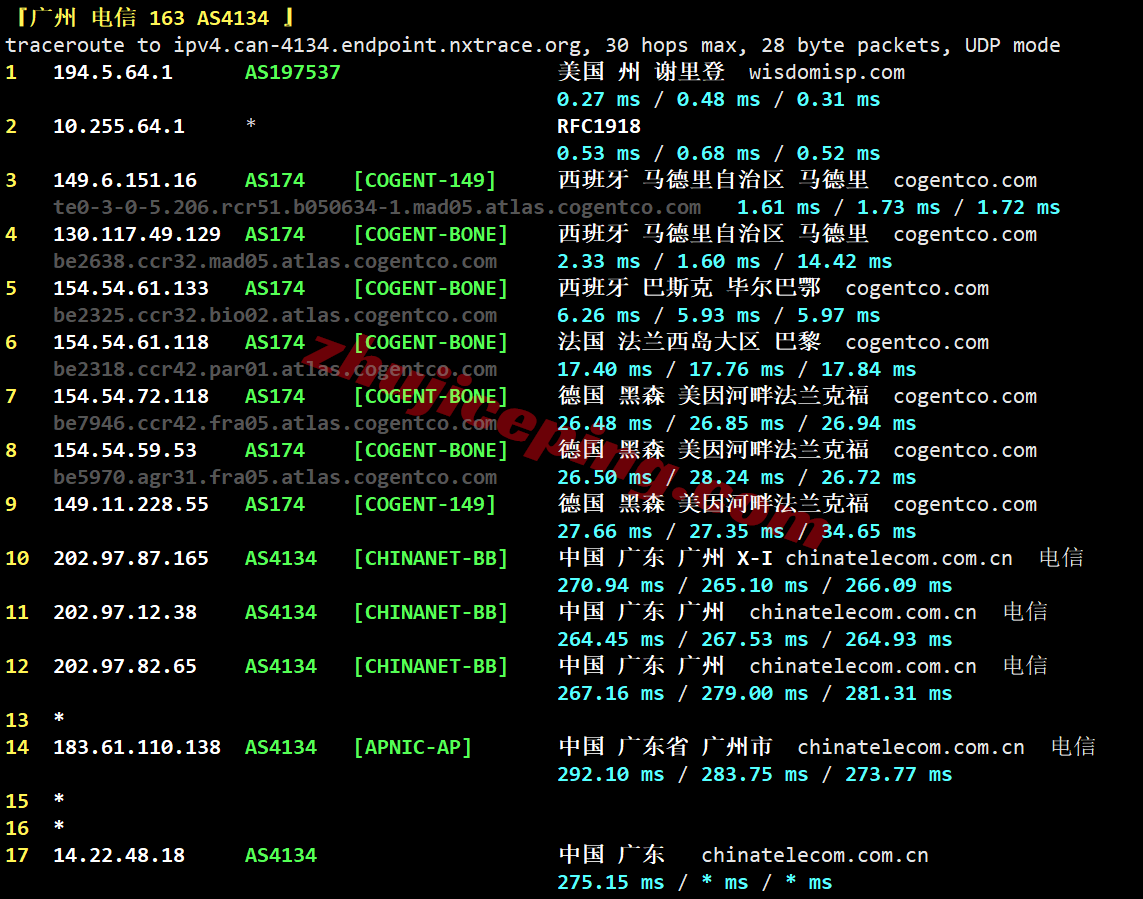
Task: Click be5970.agr31.fra05.atlas.cogentco.com hostname
Action: 275,477
